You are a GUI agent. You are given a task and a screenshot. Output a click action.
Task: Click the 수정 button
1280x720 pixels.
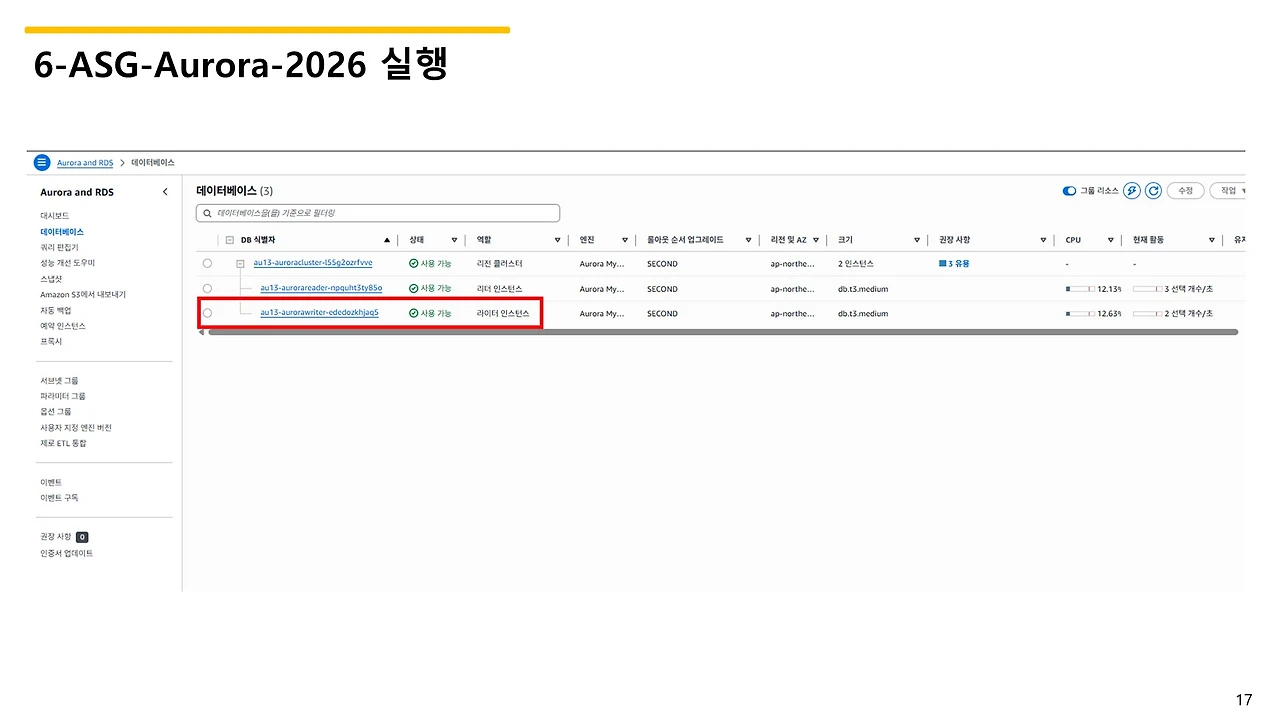point(1185,190)
